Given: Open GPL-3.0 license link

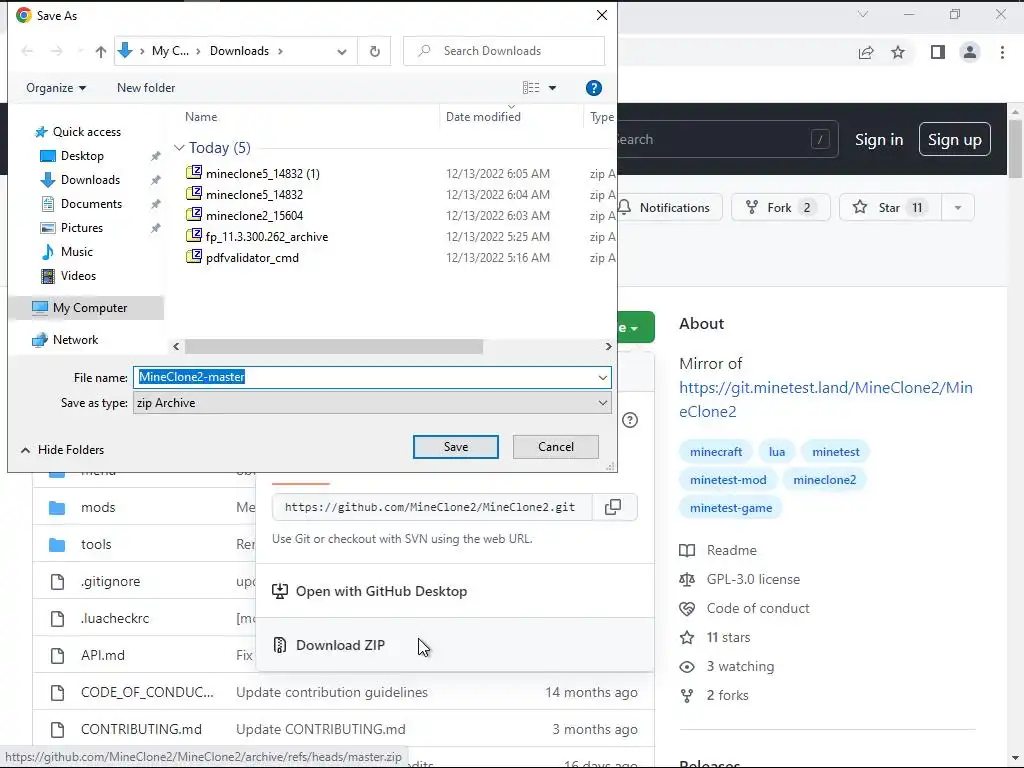Looking at the screenshot, I should coord(753,579).
